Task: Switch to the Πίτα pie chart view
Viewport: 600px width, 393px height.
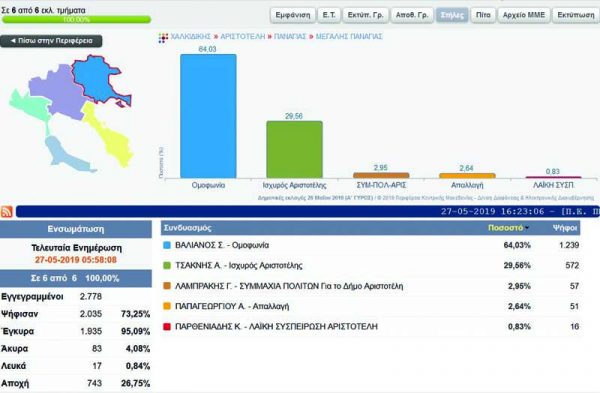Action: click(483, 15)
